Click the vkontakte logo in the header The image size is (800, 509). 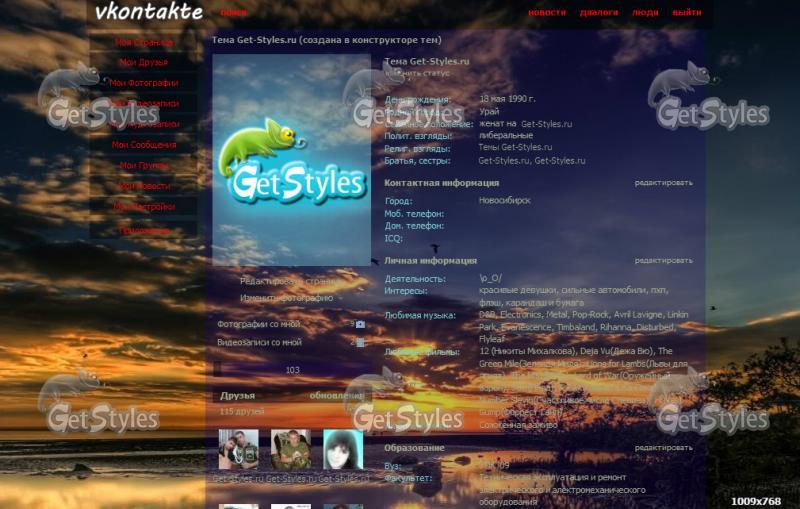[149, 12]
